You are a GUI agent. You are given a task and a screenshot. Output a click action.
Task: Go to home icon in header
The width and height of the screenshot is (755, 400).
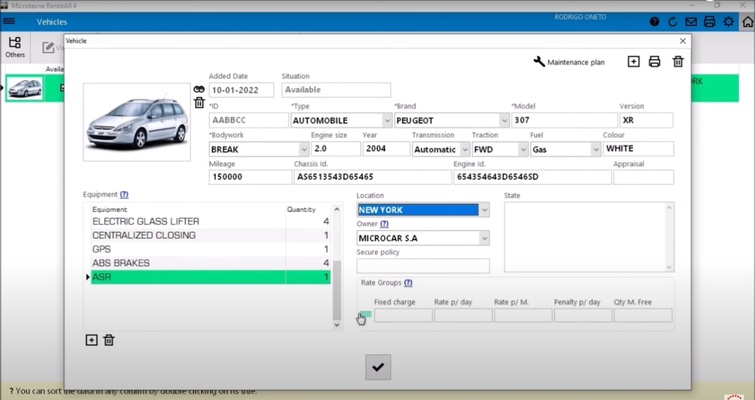[747, 22]
